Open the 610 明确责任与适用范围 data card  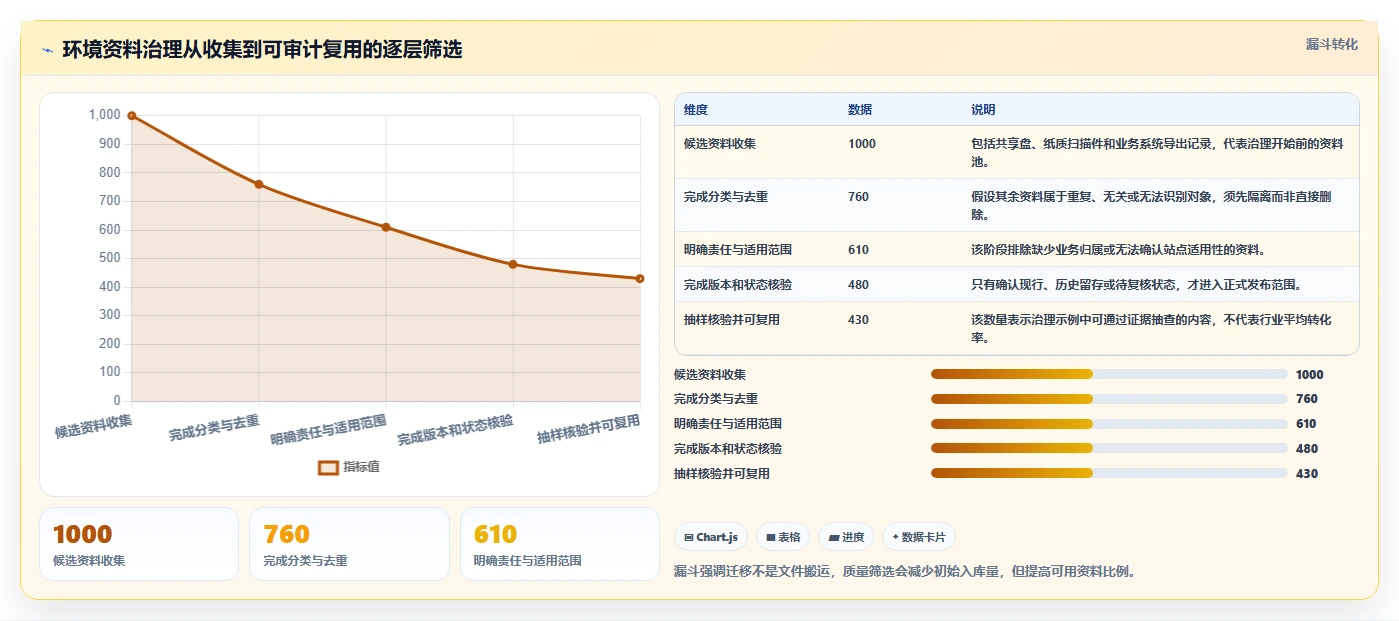point(560,544)
